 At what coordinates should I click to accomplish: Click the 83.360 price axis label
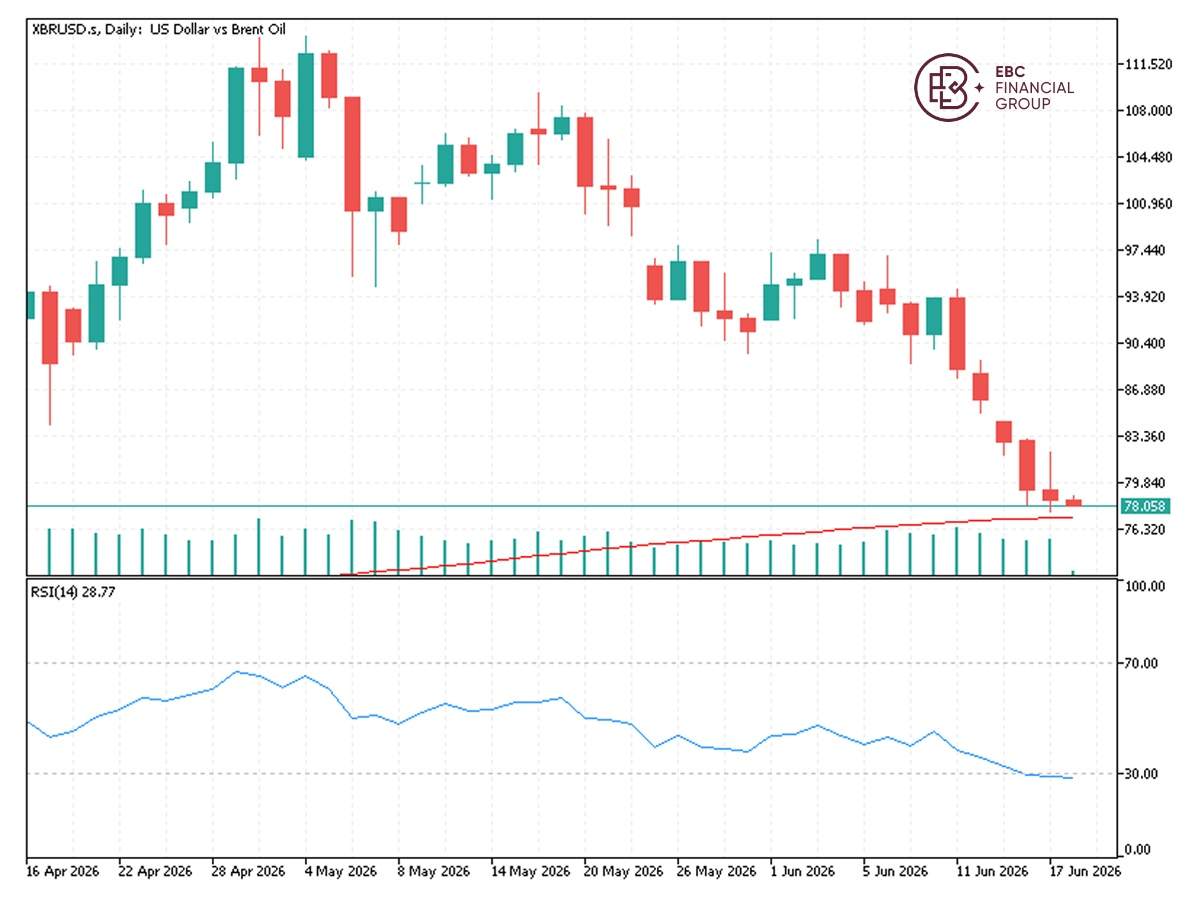pyautogui.click(x=1145, y=436)
